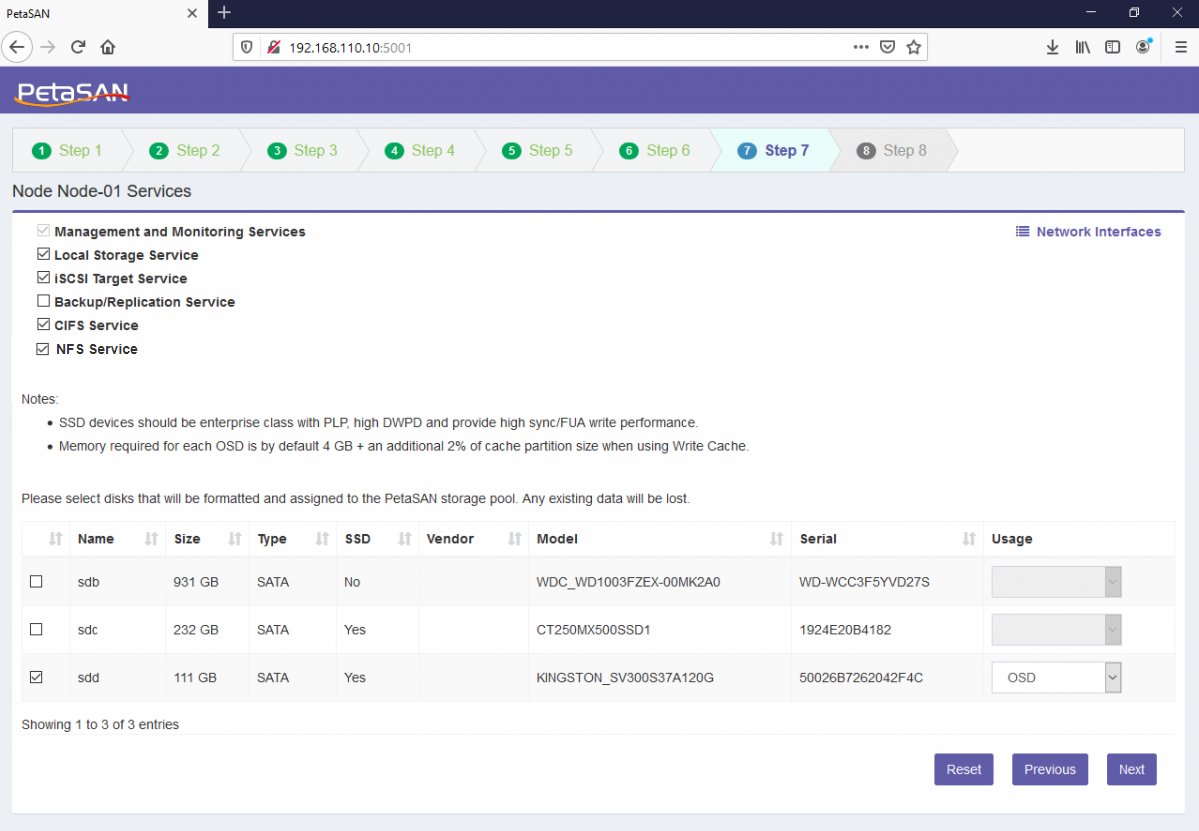Sort the table by Vendor column arrows
1199x831 pixels.
tap(515, 539)
